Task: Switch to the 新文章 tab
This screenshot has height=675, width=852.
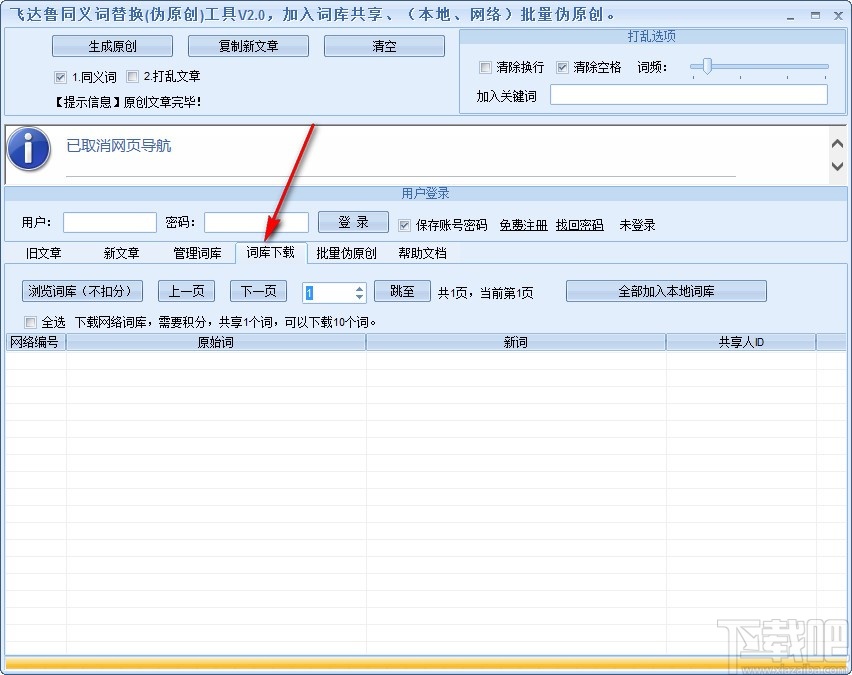Action: coord(121,253)
